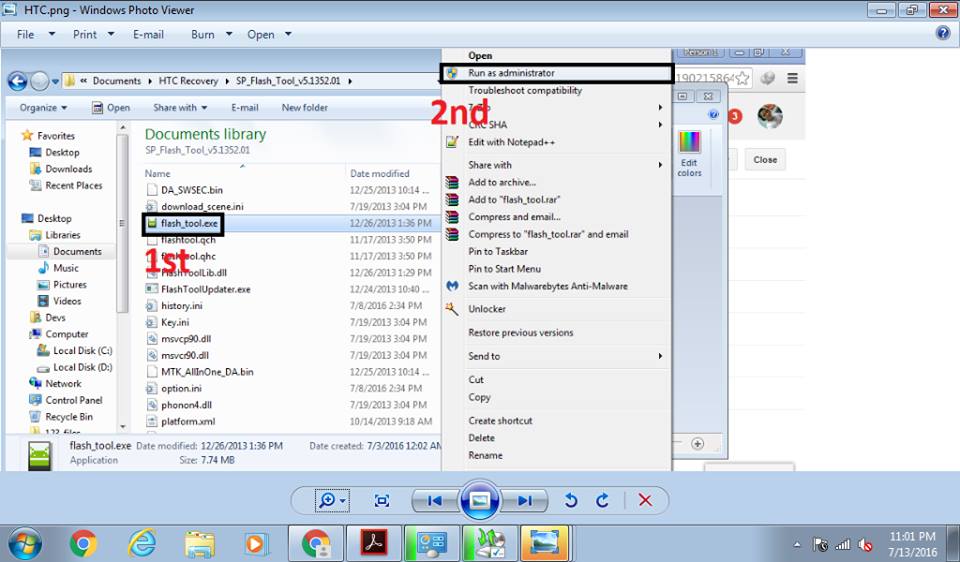
Task: Click the browser hamburger menu icon
Action: [x=792, y=78]
